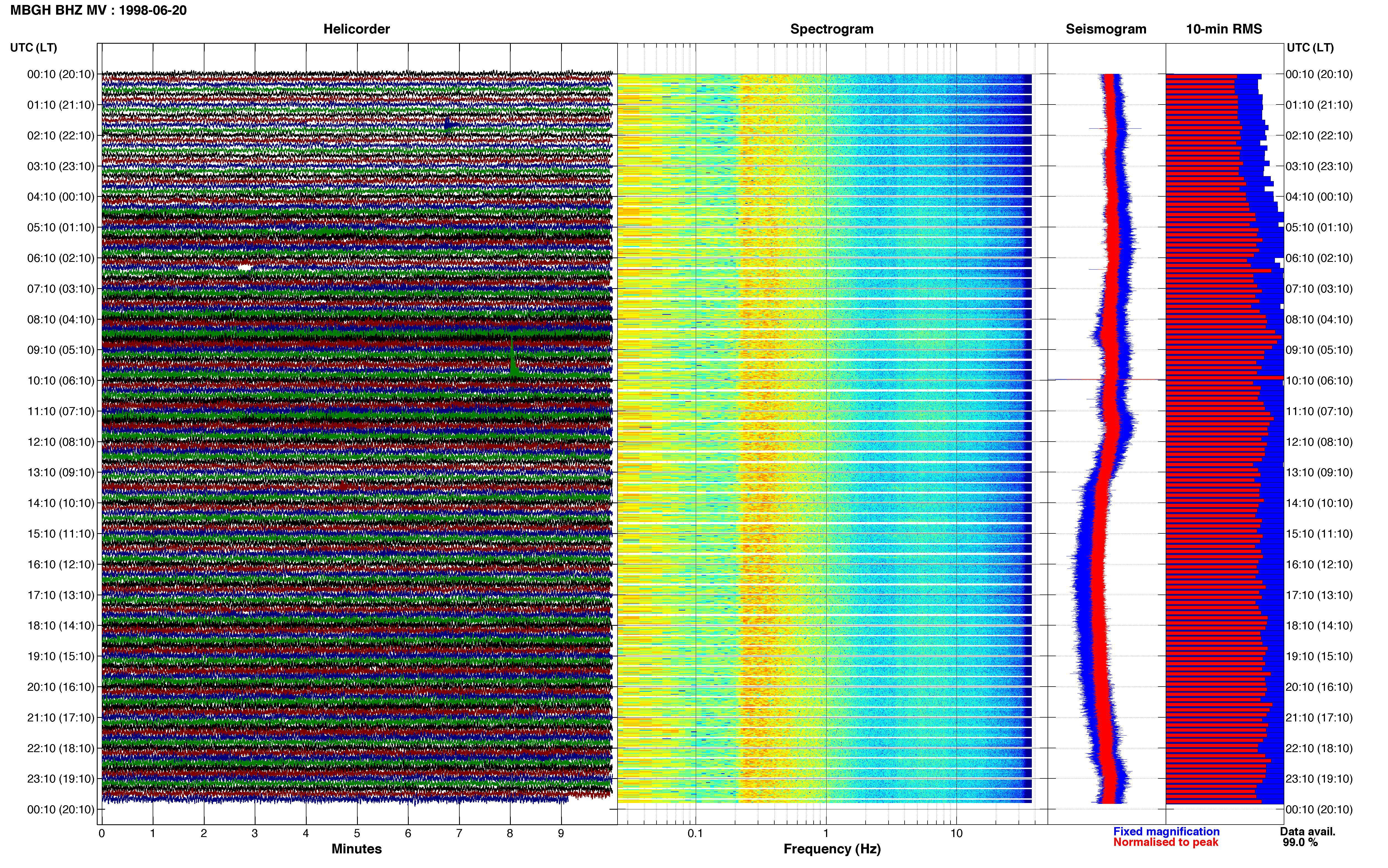Click the red horizontal spike in the Seismogram
The height and width of the screenshot is (868, 1388).
[x=1107, y=379]
